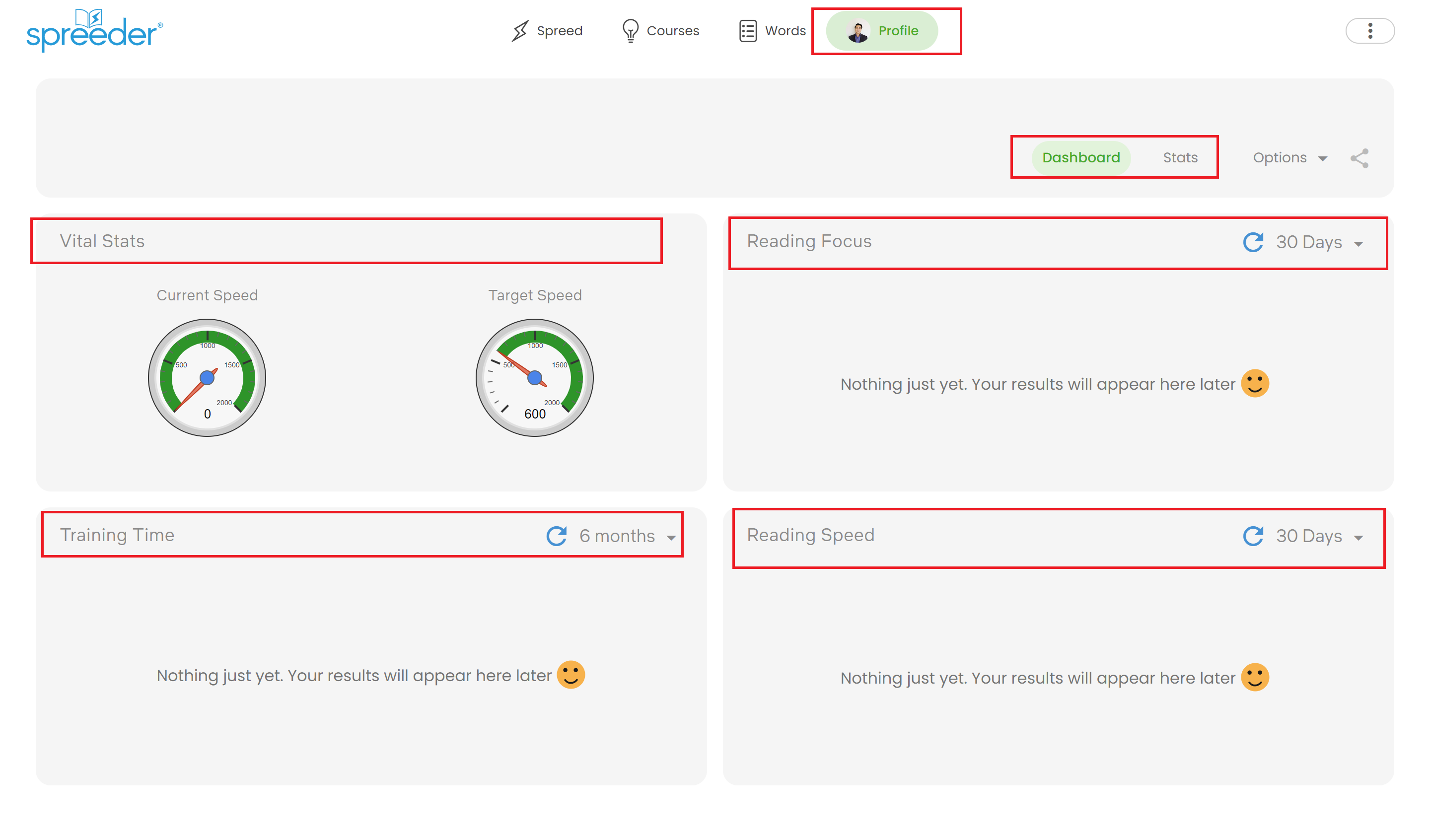Image resolution: width=1430 pixels, height=840 pixels.
Task: Refresh the Reading Focus panel
Action: [1253, 242]
